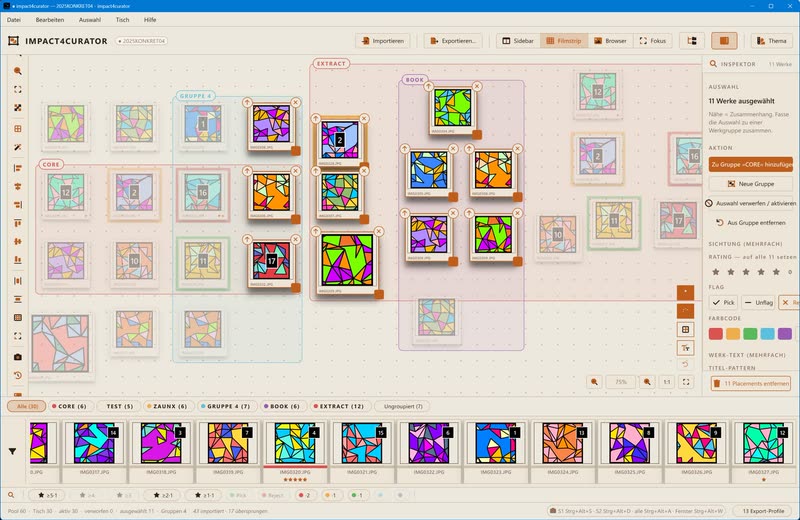Choose the purple Farbcode swatch
Image resolution: width=800 pixels, height=520 pixels.
(785, 334)
